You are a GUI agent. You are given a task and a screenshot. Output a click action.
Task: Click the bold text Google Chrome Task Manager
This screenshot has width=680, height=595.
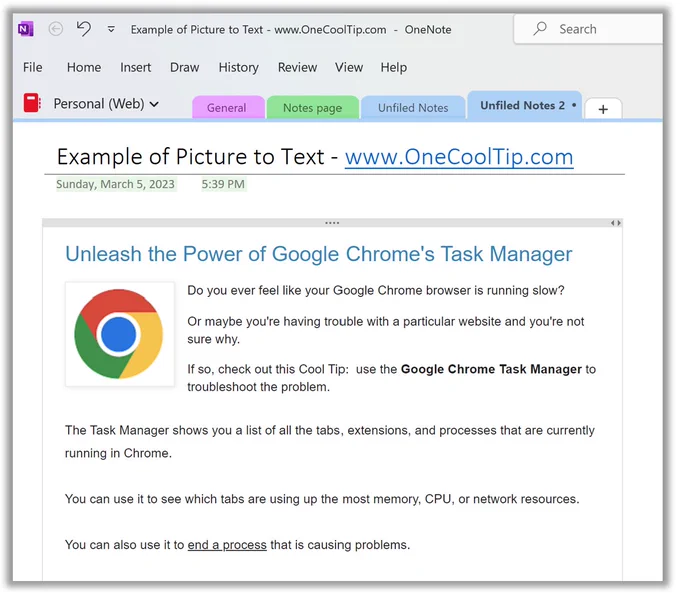[x=491, y=369]
